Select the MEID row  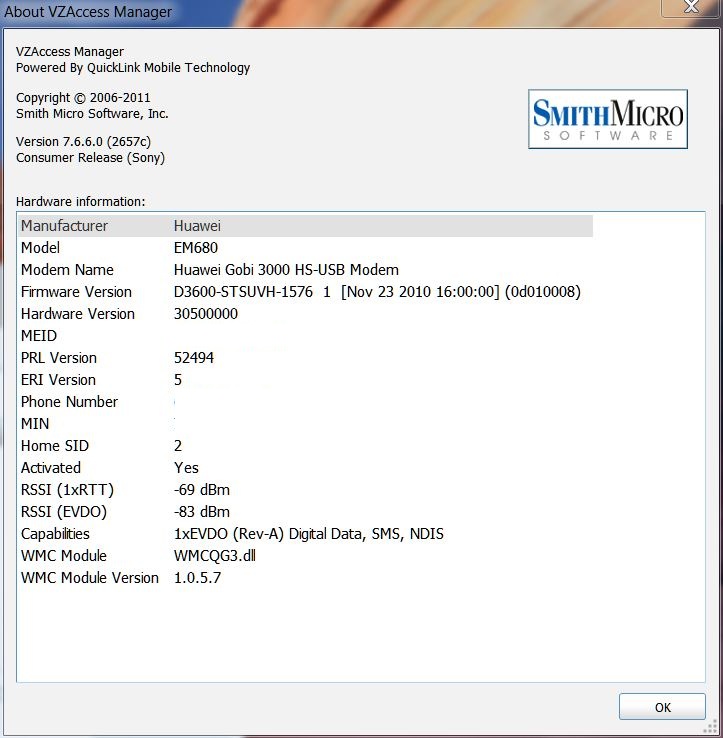[305, 336]
